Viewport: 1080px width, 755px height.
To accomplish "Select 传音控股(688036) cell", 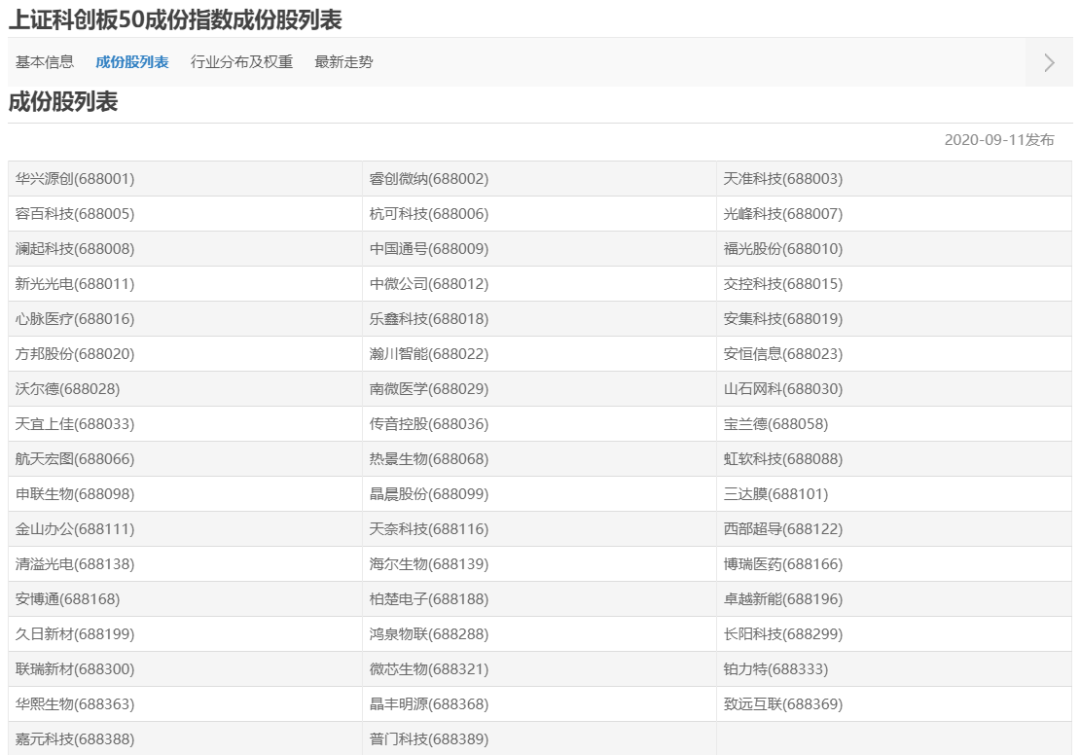I will click(x=429, y=424).
